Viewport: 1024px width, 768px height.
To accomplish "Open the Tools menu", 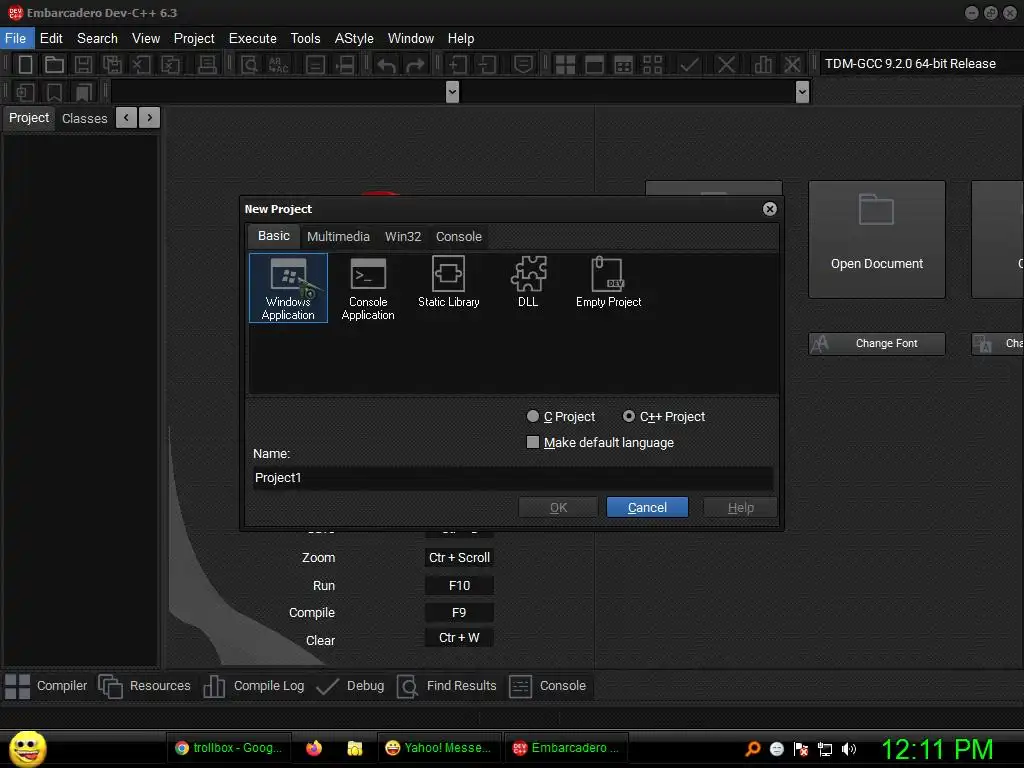I will pyautogui.click(x=306, y=39).
